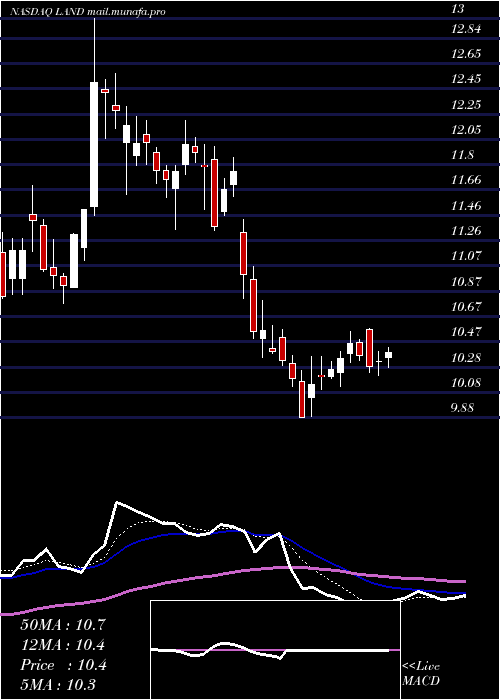
Task: Click the price axis label 13
Action: pyautogui.click(x=458, y=8)
